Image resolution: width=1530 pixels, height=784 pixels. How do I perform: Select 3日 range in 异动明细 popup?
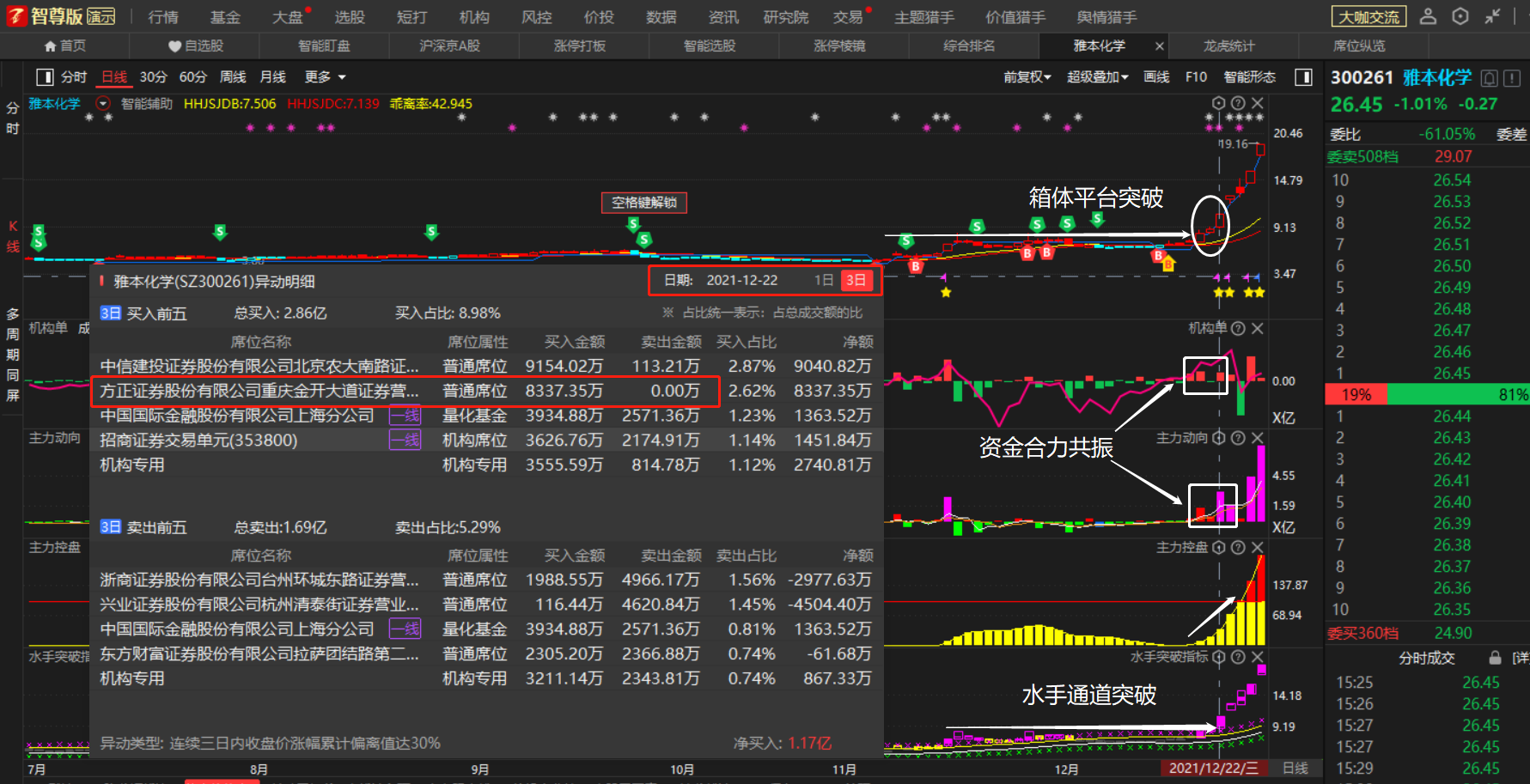(x=856, y=280)
